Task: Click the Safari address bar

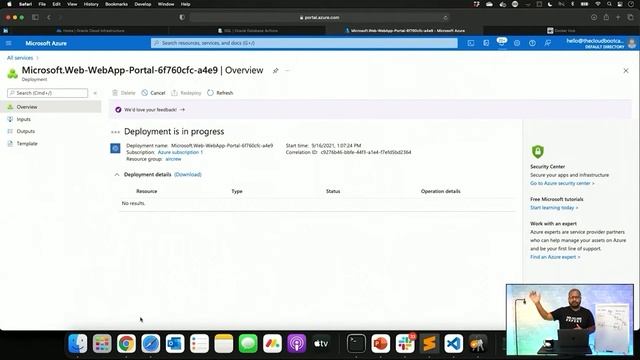Action: coord(319,18)
